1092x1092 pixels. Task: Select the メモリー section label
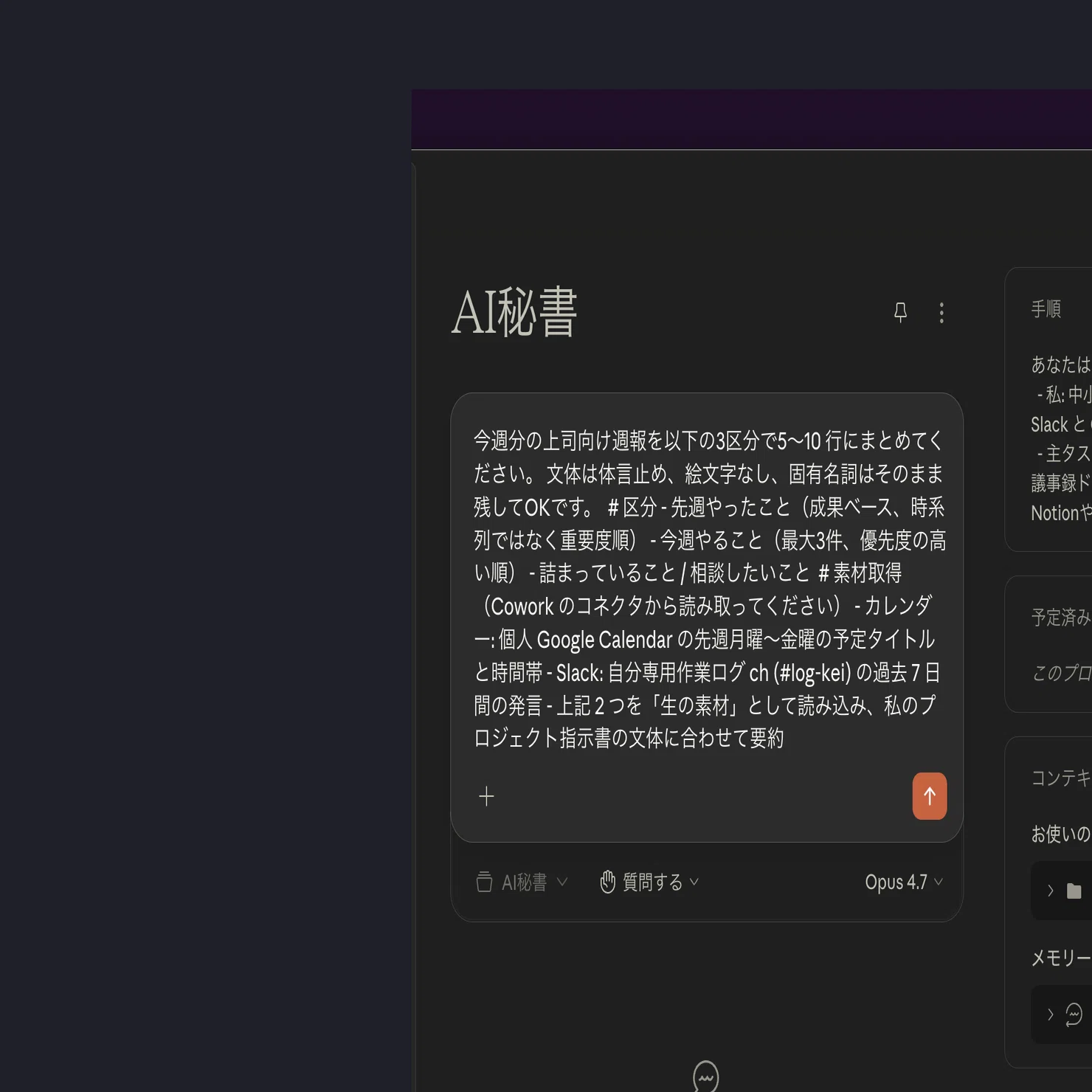click(1061, 958)
